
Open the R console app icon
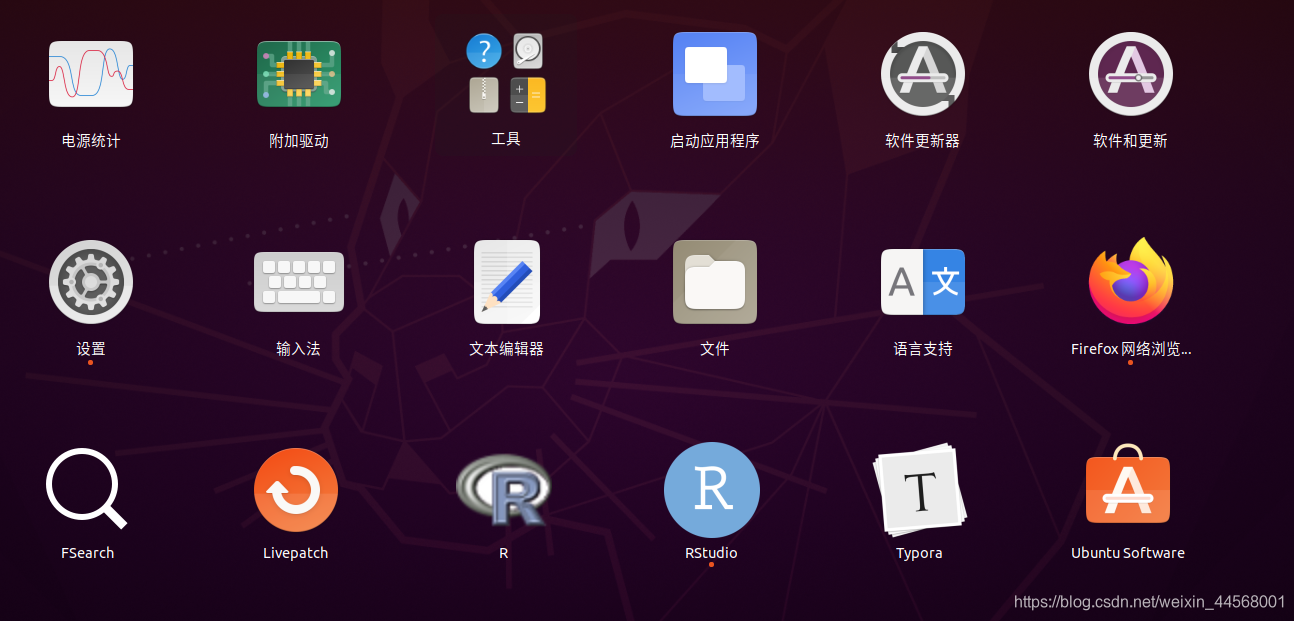pos(503,490)
